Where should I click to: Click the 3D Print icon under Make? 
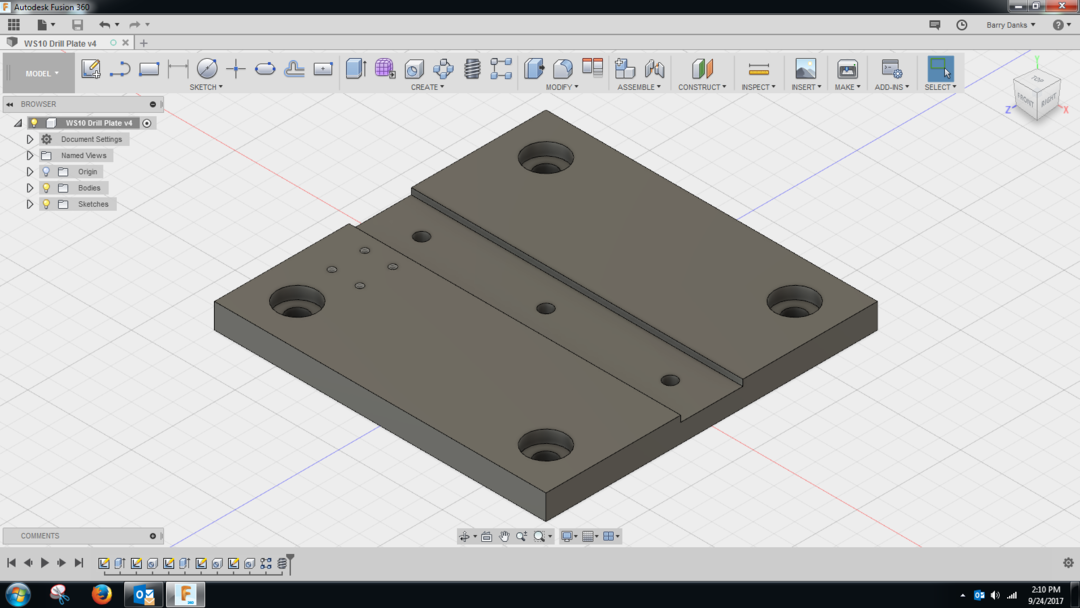pyautogui.click(x=847, y=69)
